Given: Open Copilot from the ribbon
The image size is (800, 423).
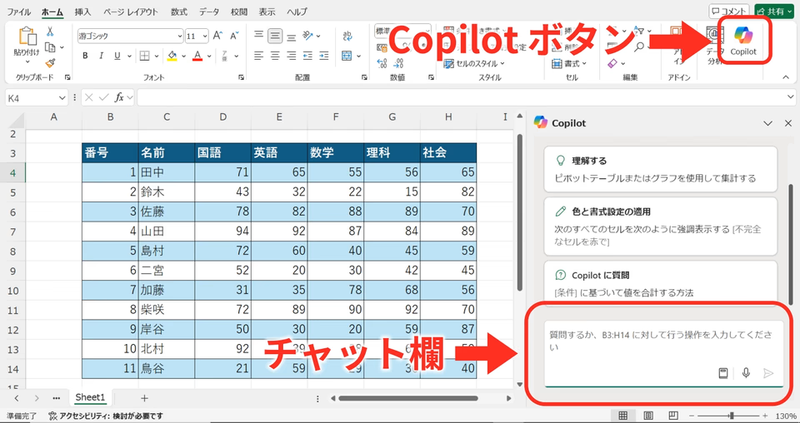Looking at the screenshot, I should pos(743,41).
